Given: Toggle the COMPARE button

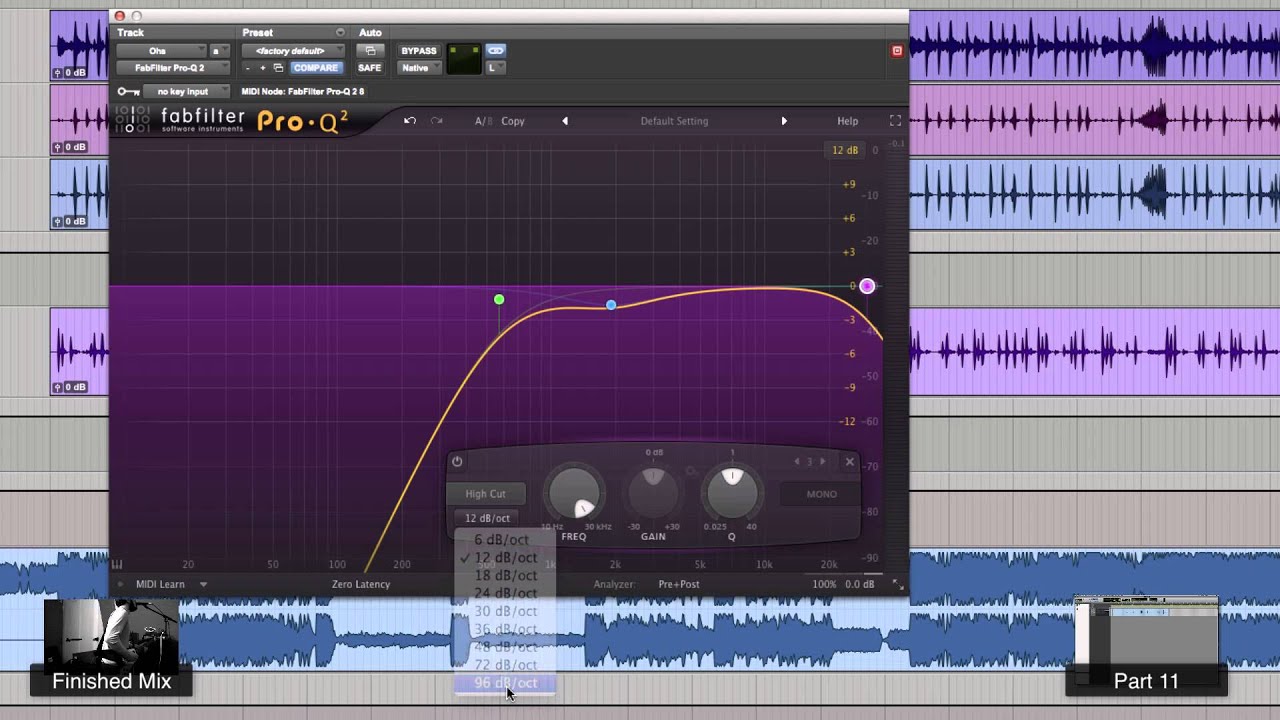Looking at the screenshot, I should point(316,68).
